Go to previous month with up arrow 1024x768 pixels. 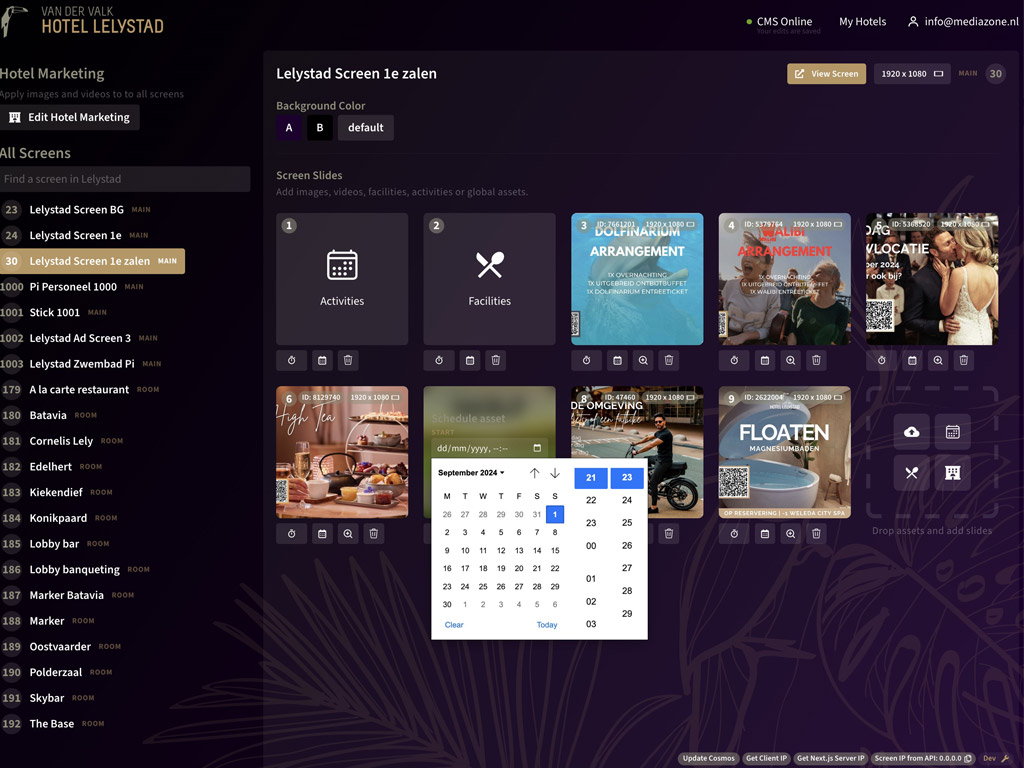click(x=534, y=473)
